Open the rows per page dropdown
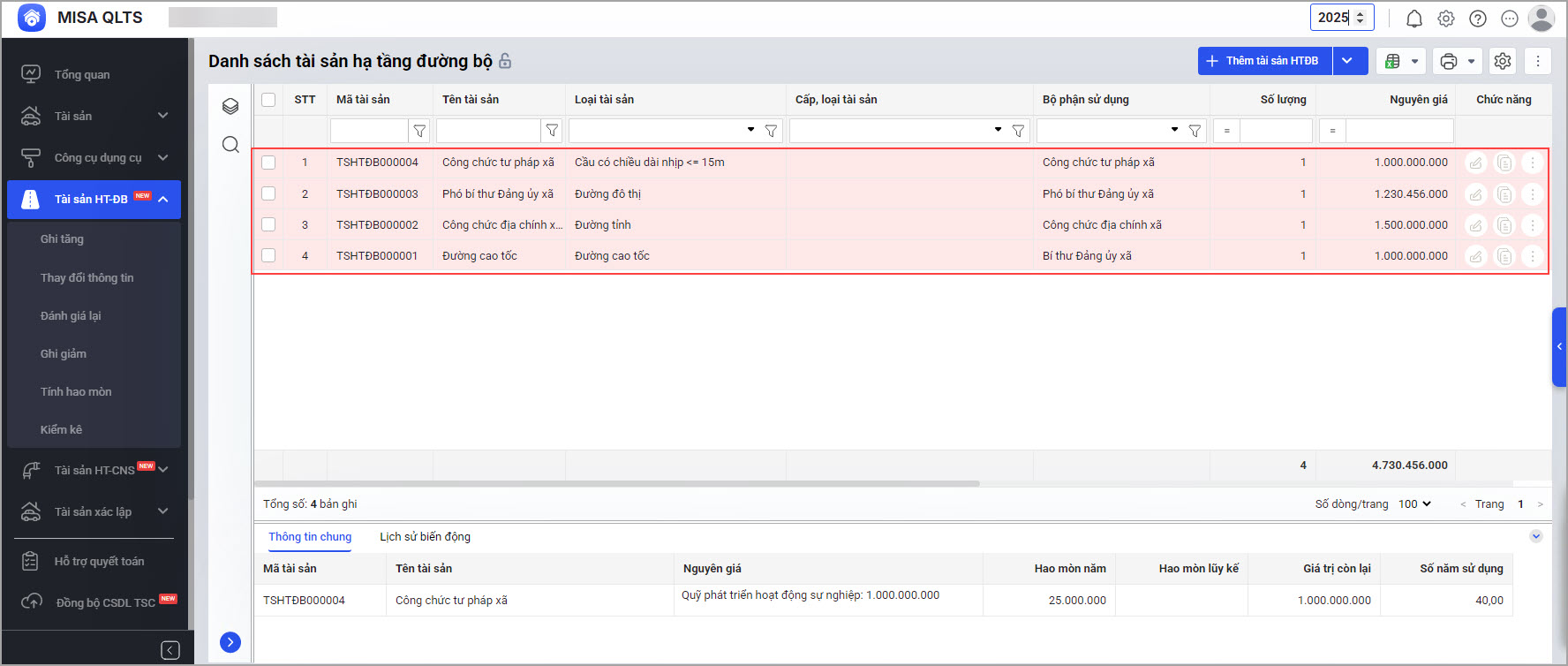This screenshot has height=666, width=1568. [x=1414, y=504]
